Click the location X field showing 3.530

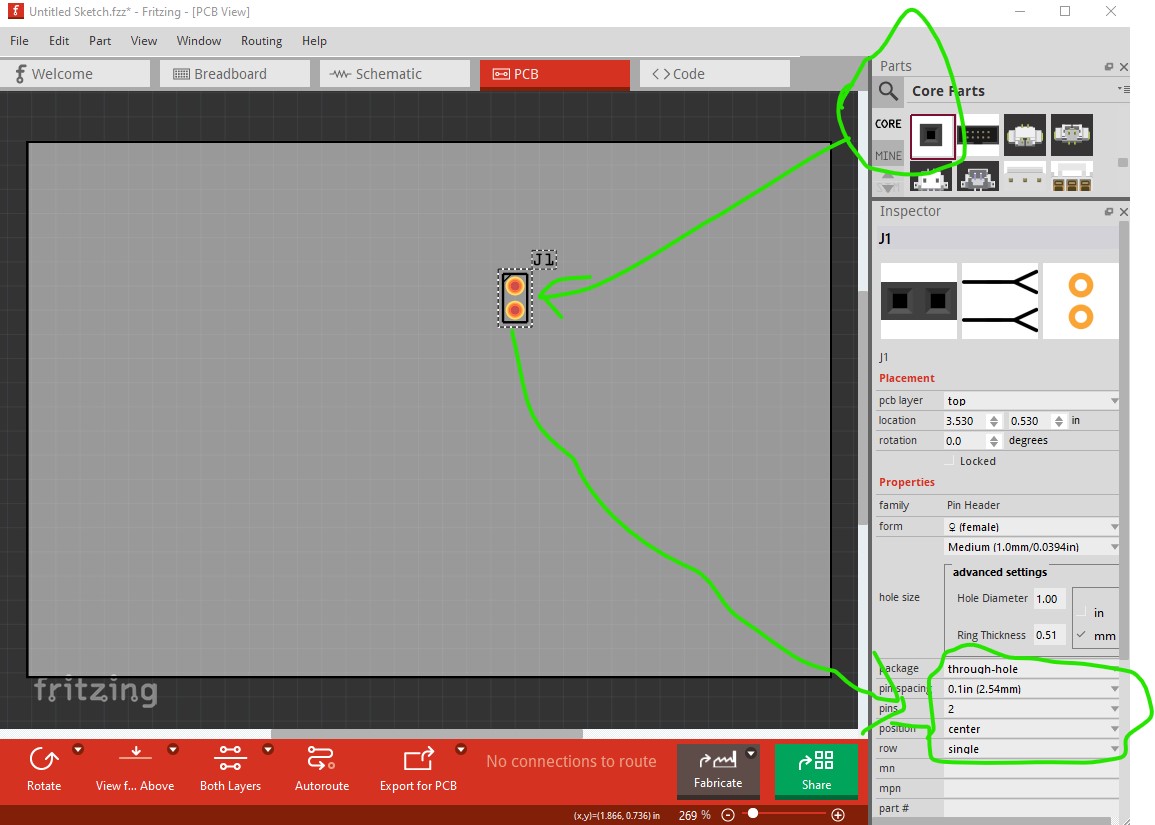click(x=966, y=421)
